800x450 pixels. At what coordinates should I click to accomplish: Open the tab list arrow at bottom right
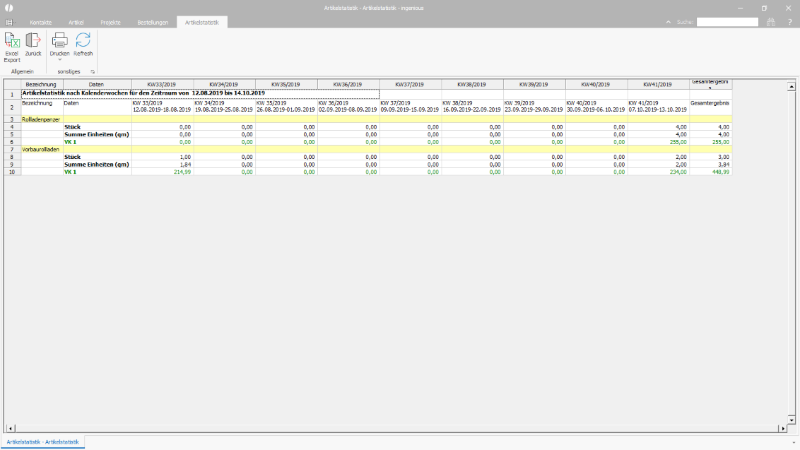tap(793, 442)
